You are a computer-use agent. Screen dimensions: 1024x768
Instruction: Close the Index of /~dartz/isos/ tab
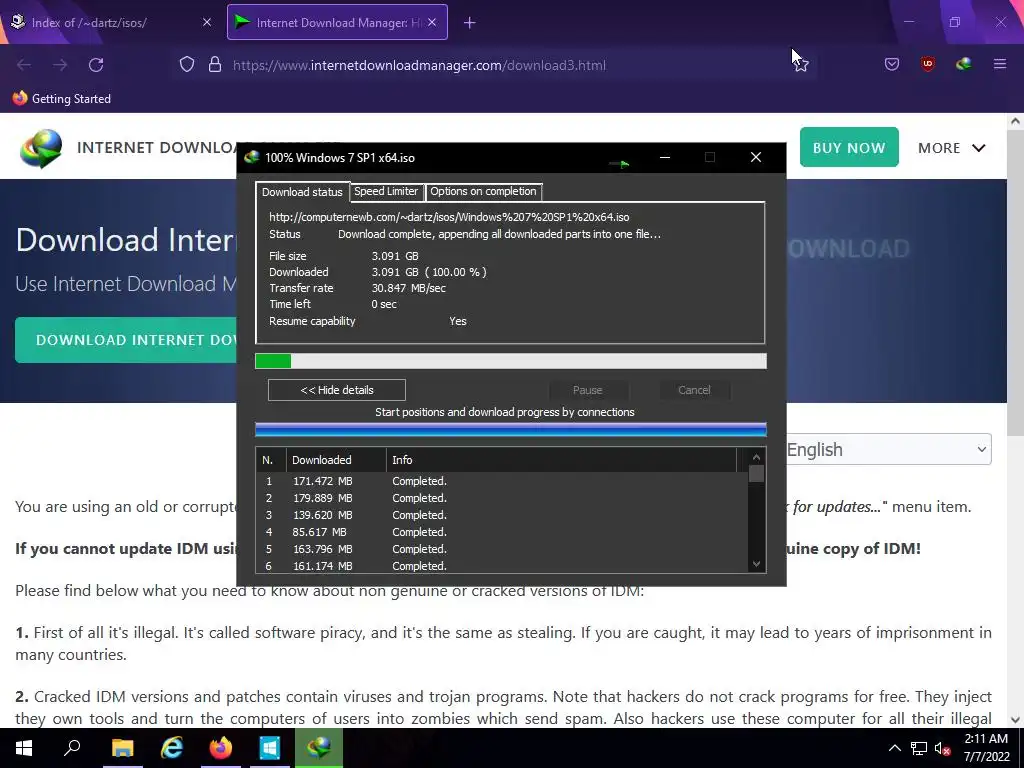tap(207, 22)
